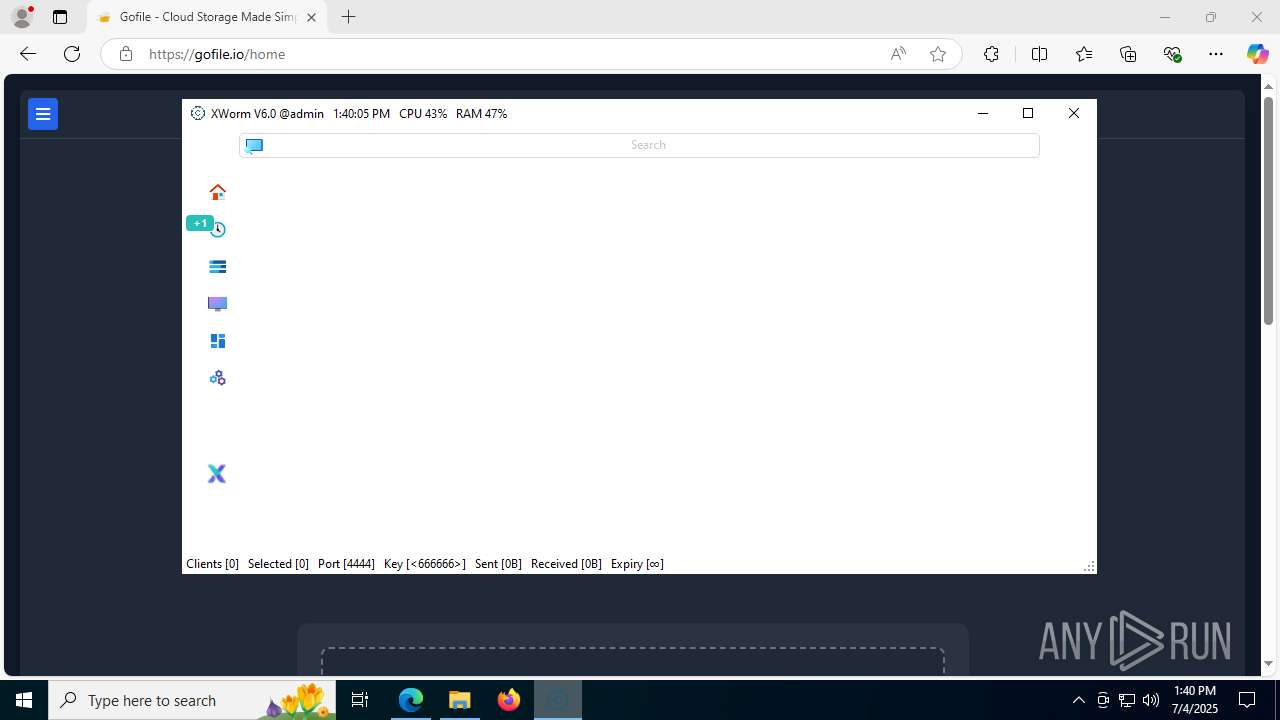The width and height of the screenshot is (1280, 720).
Task: Open the XWorm home sidebar icon
Action: coord(217,192)
